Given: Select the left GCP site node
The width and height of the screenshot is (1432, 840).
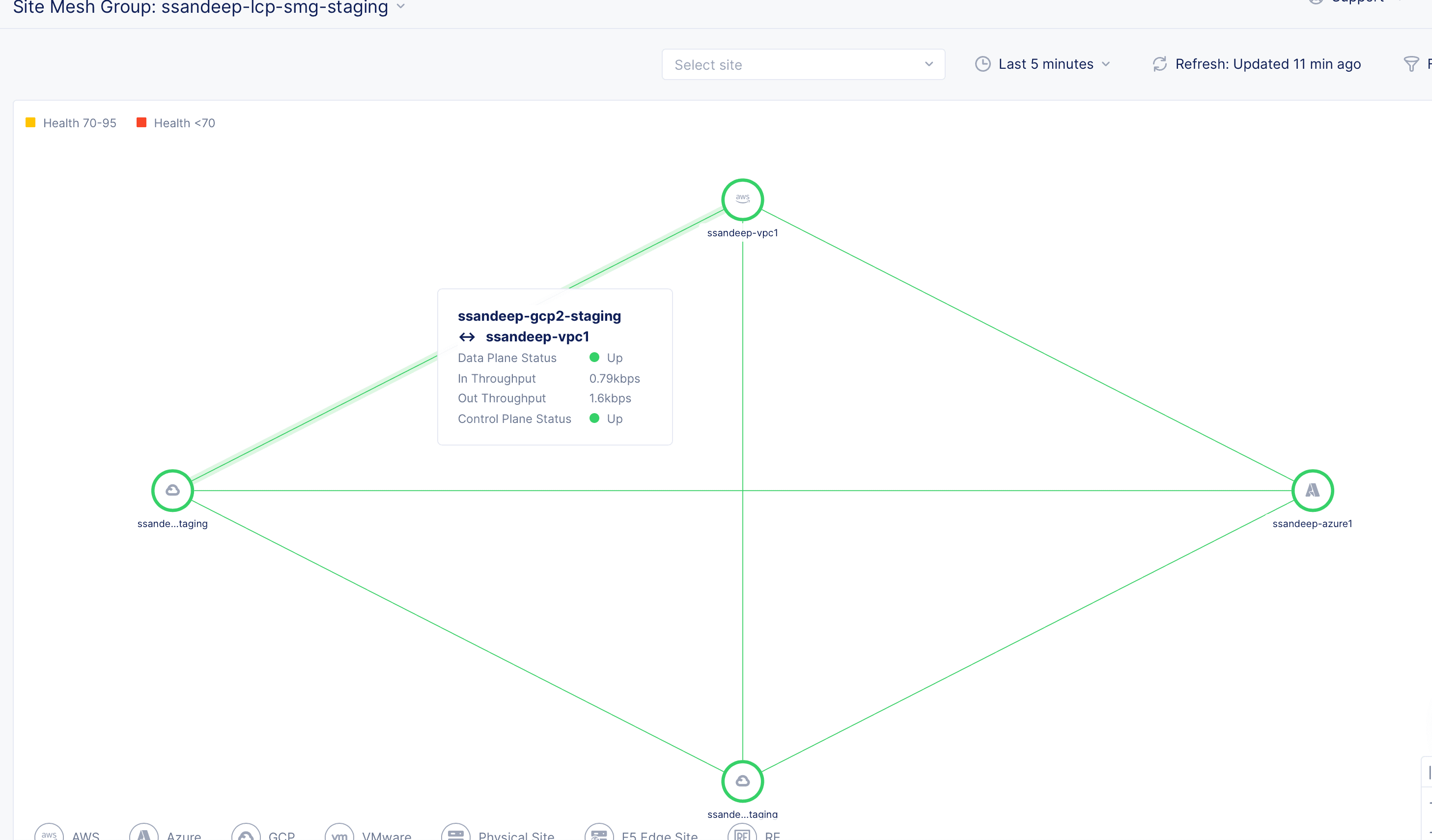Looking at the screenshot, I should pos(172,490).
